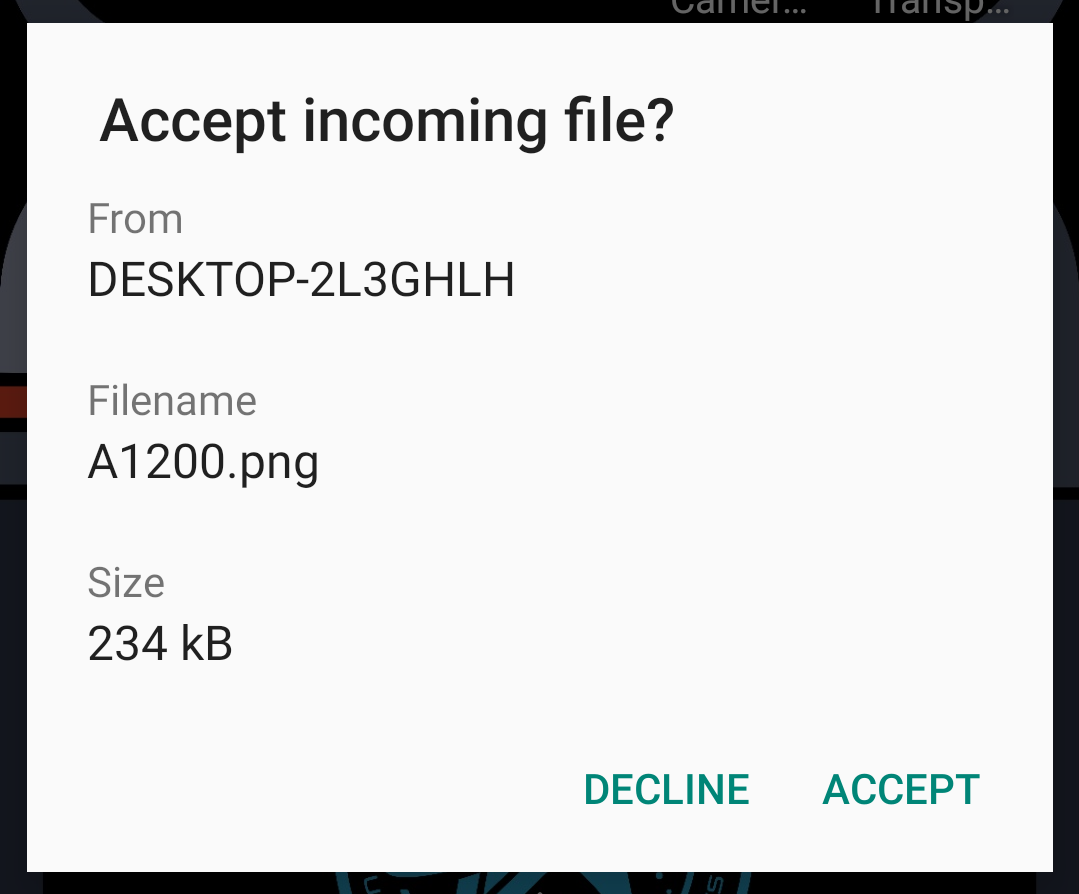1079x894 pixels.
Task: Click the visible background image bottom edge
Action: tap(540, 888)
